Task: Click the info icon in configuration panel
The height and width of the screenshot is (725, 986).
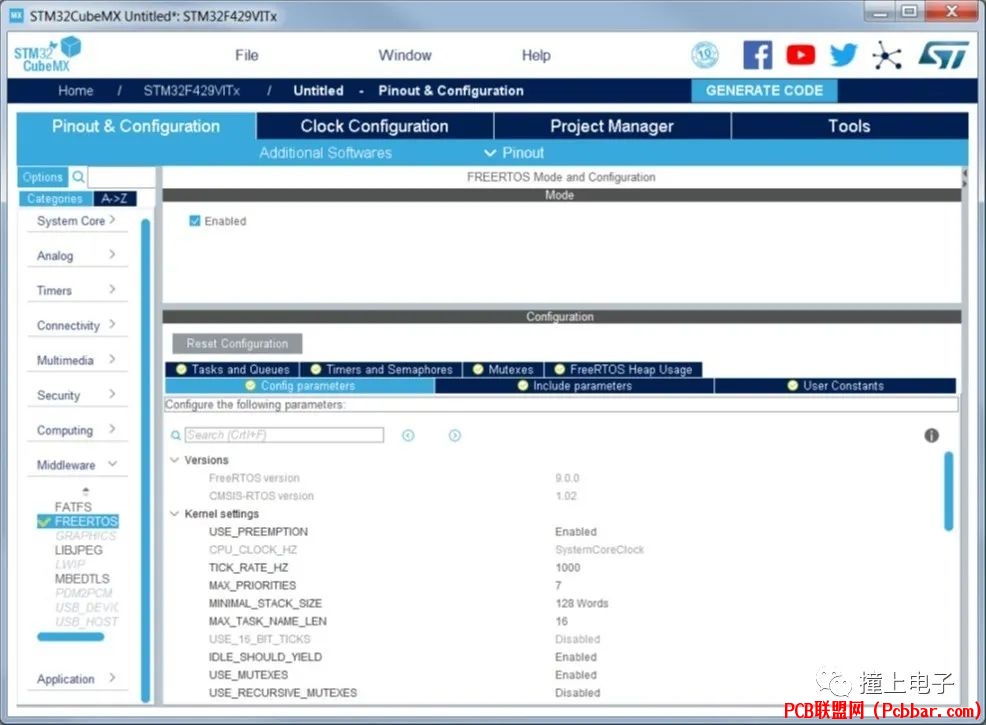Action: tap(931, 435)
